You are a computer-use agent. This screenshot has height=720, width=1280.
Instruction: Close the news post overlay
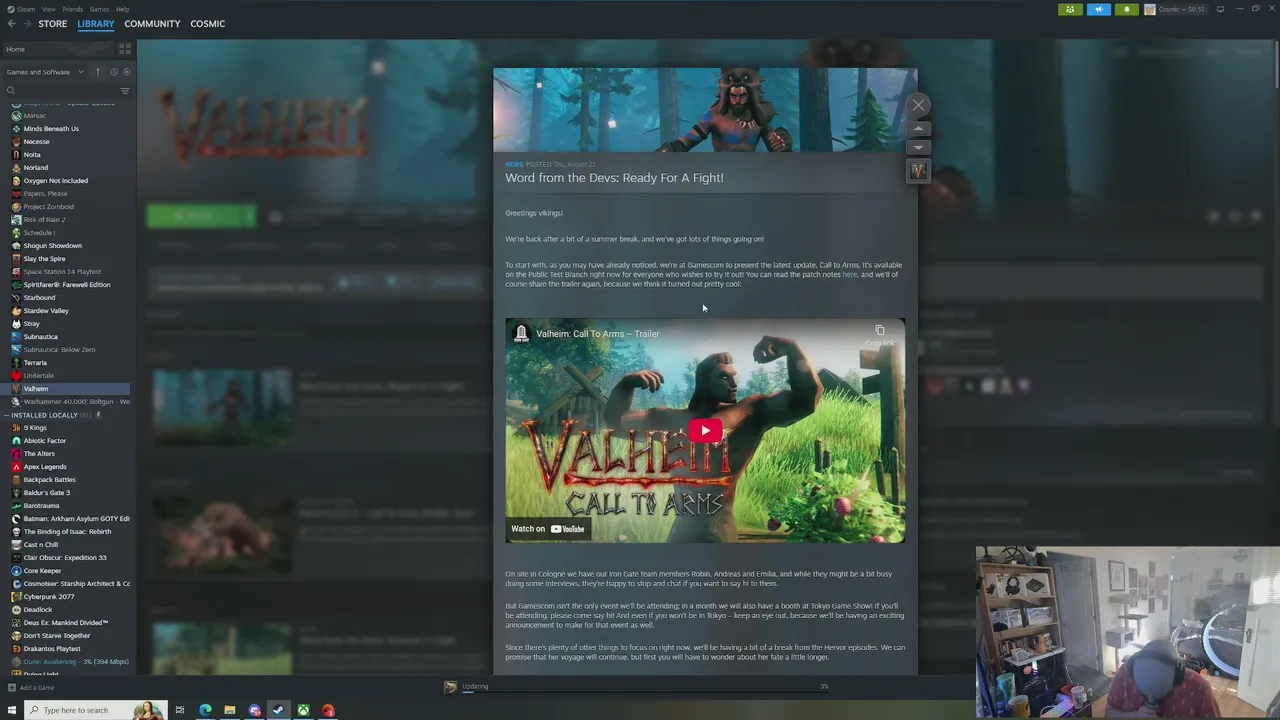coord(918,105)
